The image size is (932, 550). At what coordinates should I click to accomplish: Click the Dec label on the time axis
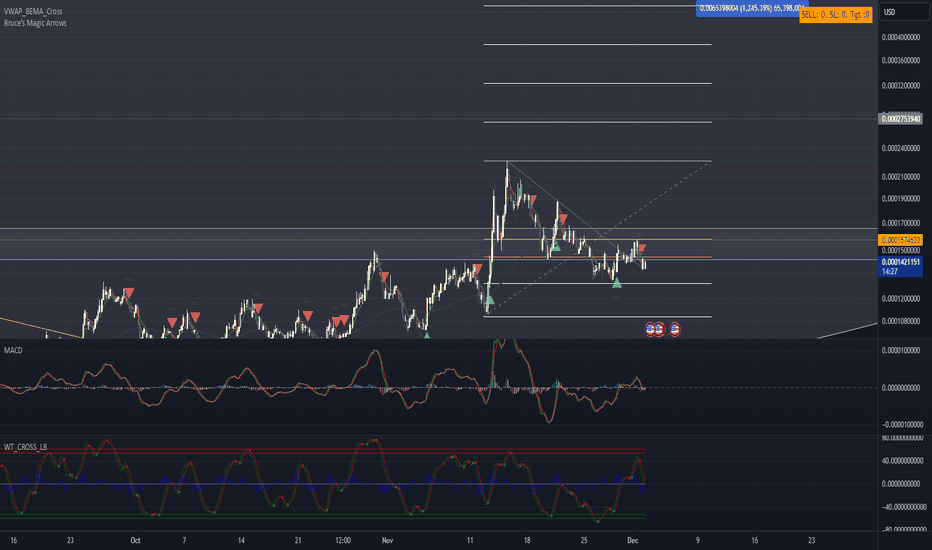[632, 540]
